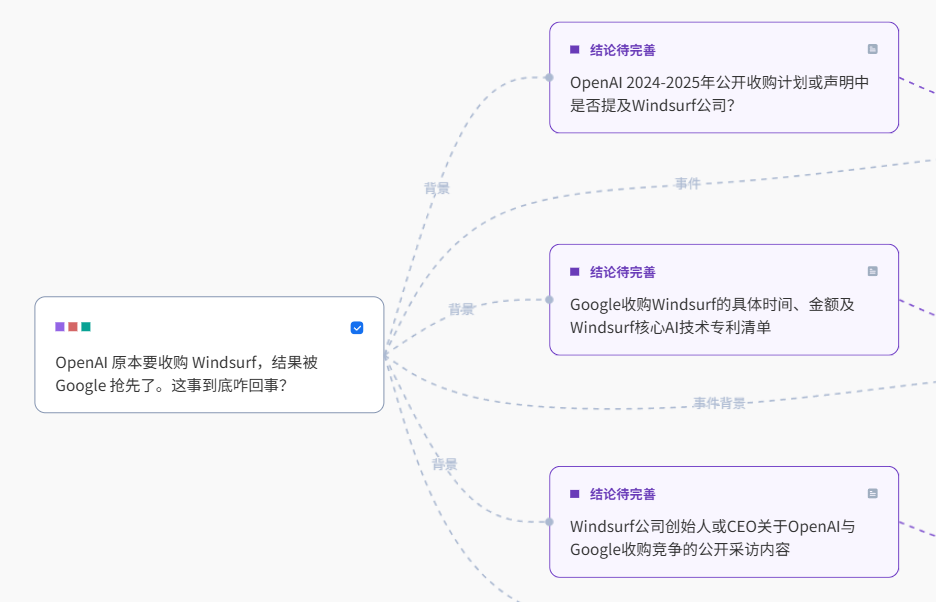Toggle the checkbox on the OpenAI Windsurf question node
Screen dimensions: 936x602
357,328
